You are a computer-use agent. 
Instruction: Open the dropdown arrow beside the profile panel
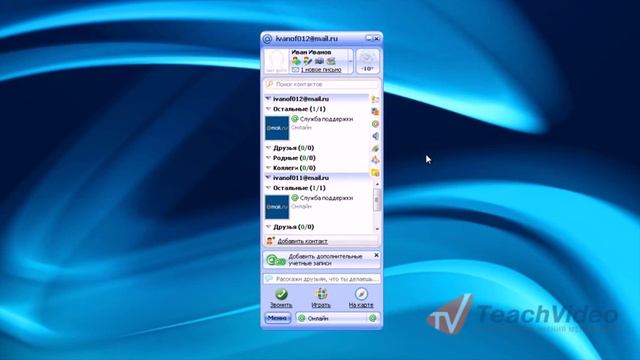350,61
